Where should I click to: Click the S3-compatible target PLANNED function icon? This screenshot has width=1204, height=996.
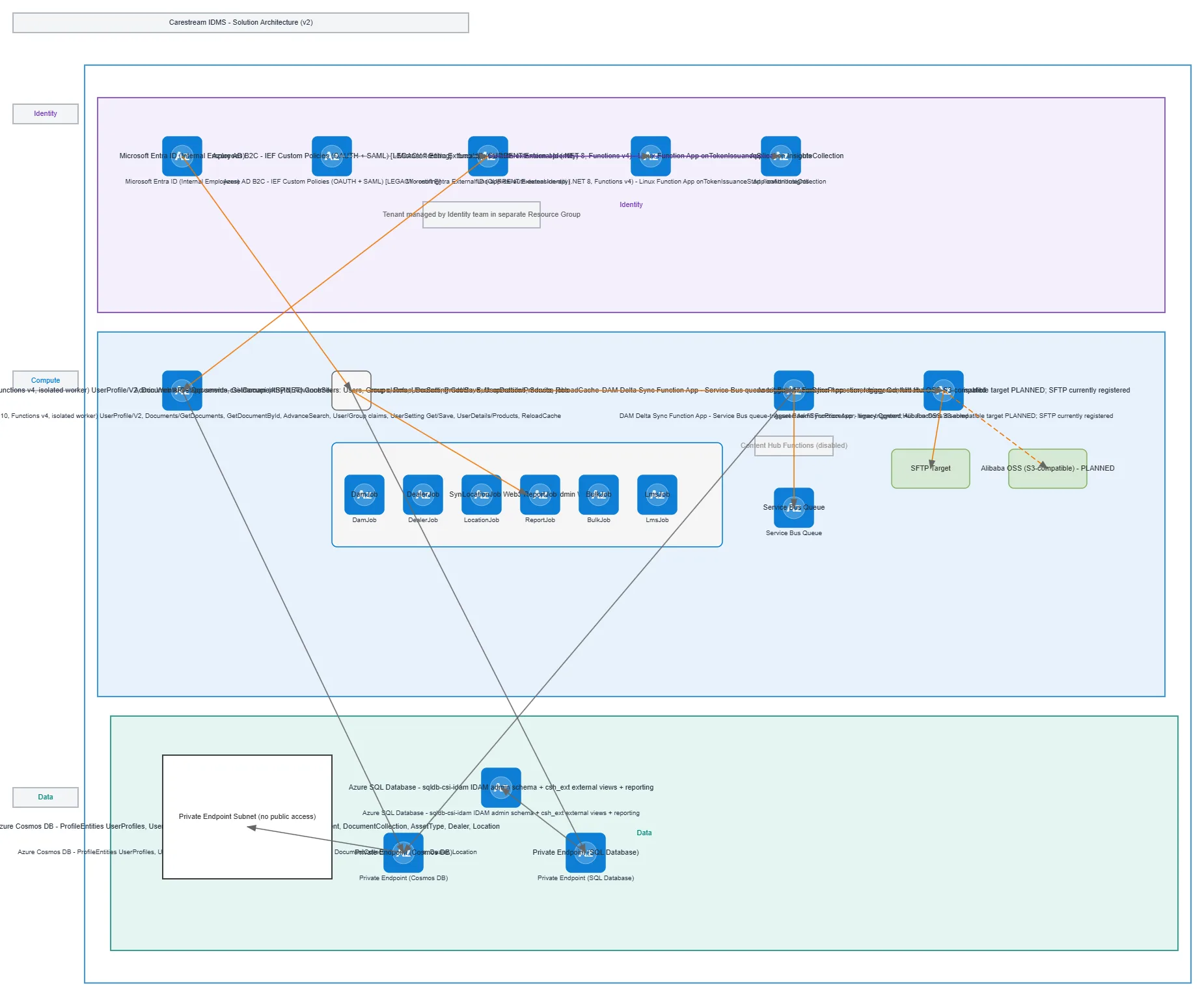944,391
